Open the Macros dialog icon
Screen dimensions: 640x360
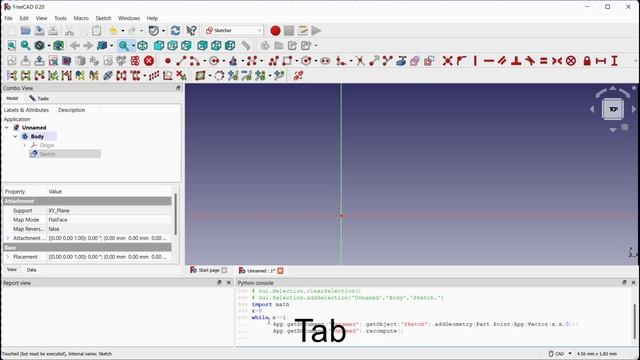[302, 31]
